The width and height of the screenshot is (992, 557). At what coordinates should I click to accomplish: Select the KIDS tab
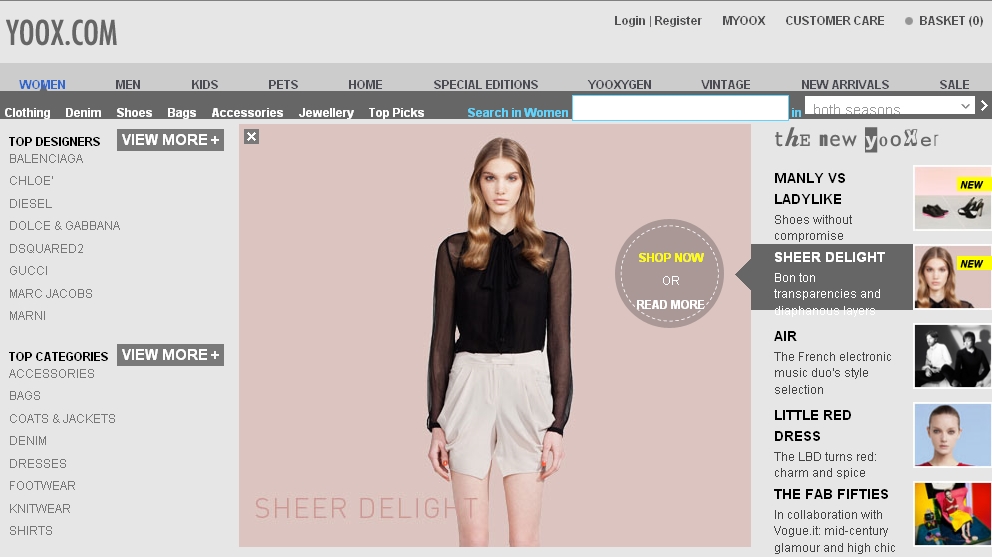[x=204, y=85]
